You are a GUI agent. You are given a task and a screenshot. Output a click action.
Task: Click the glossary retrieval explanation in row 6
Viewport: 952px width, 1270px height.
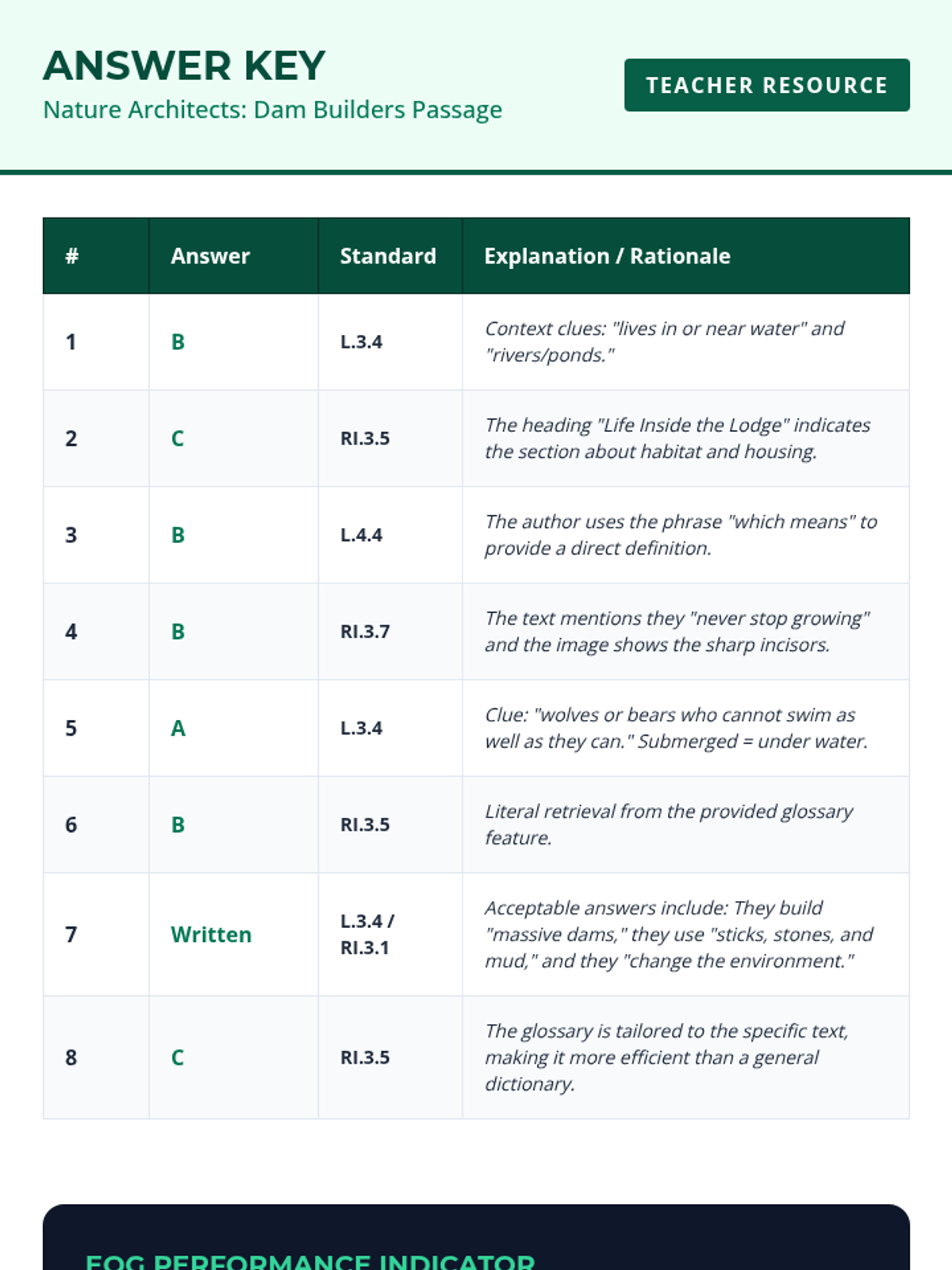tap(669, 825)
